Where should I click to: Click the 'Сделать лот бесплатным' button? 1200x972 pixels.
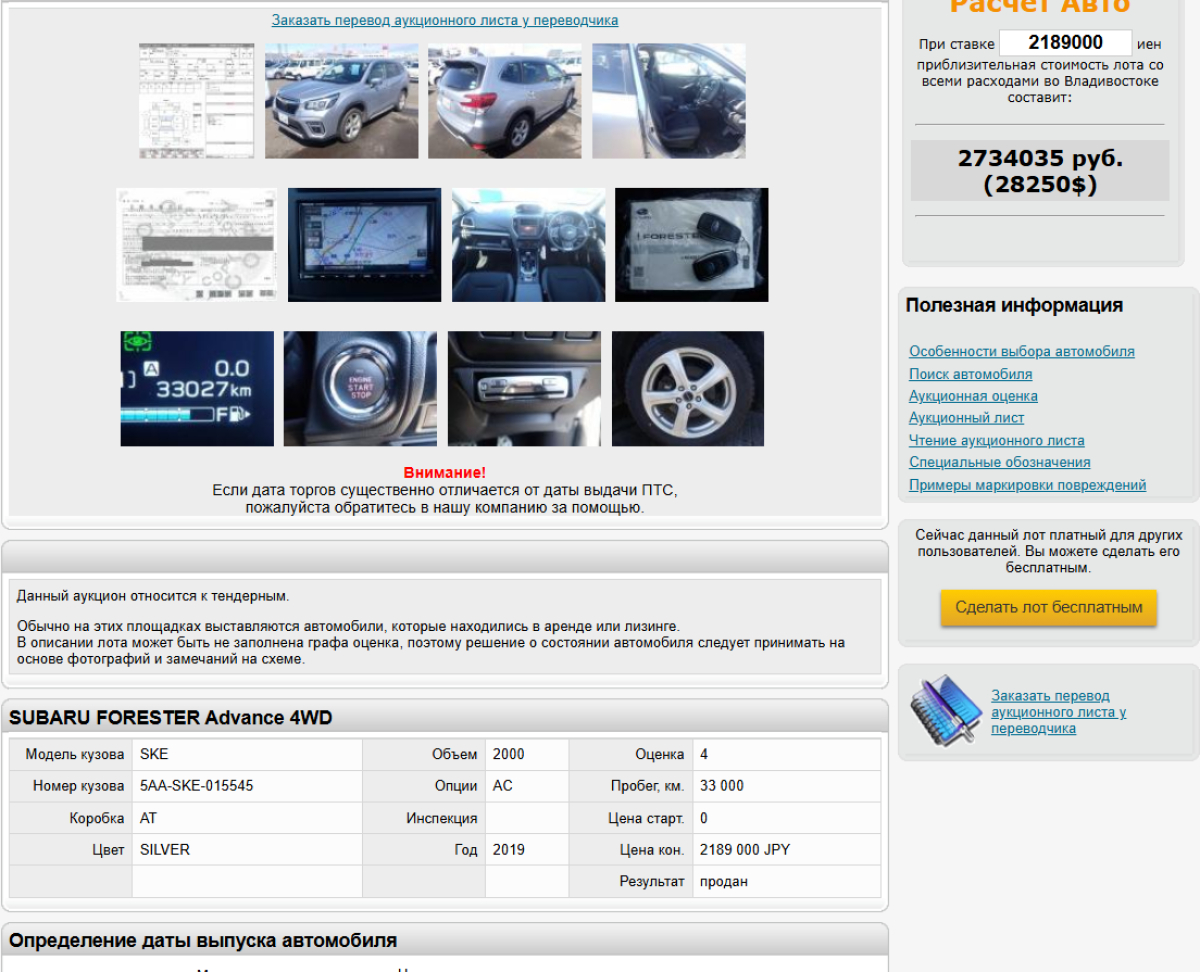coord(1049,608)
